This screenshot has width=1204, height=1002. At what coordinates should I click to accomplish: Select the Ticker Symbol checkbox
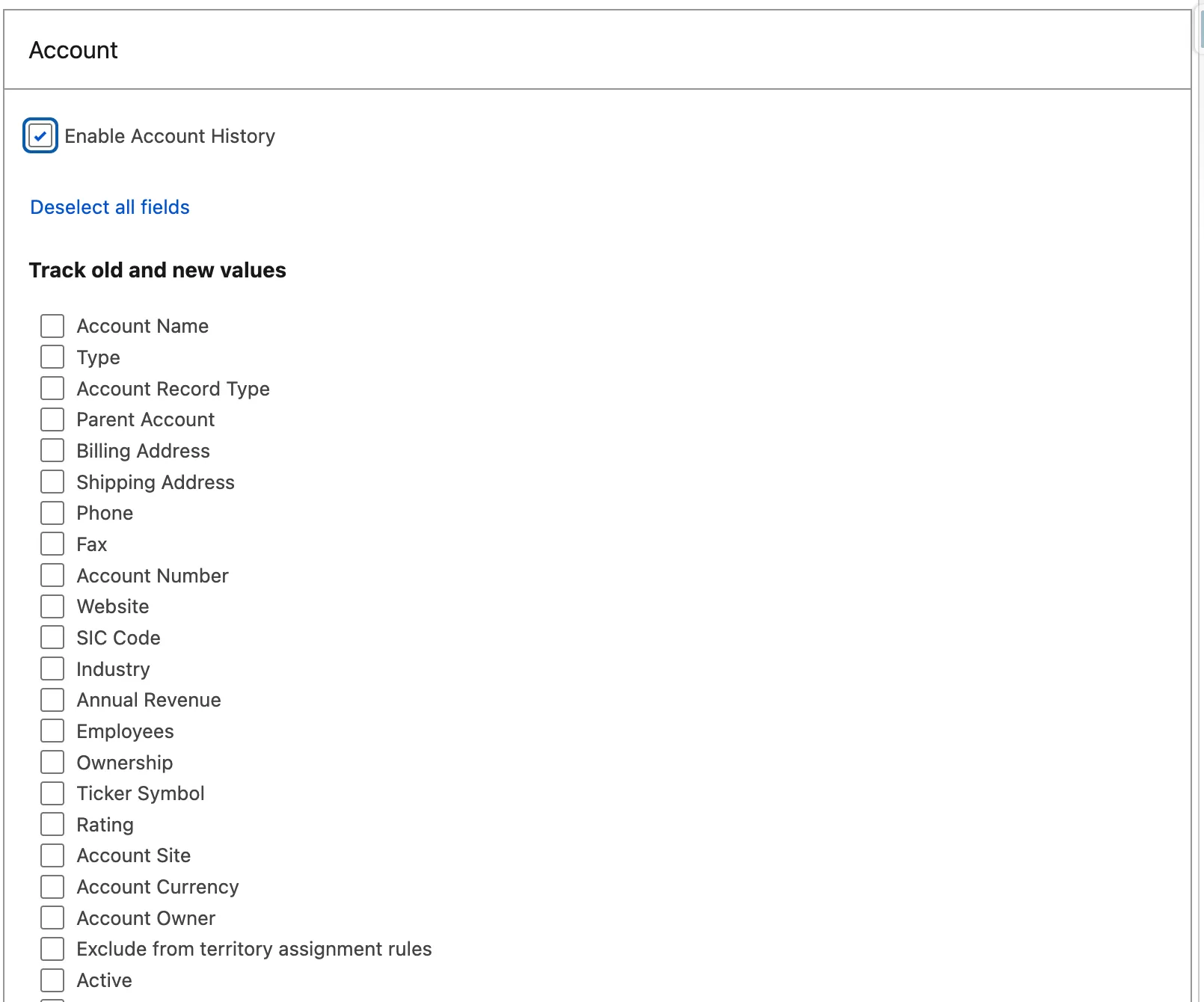click(52, 793)
